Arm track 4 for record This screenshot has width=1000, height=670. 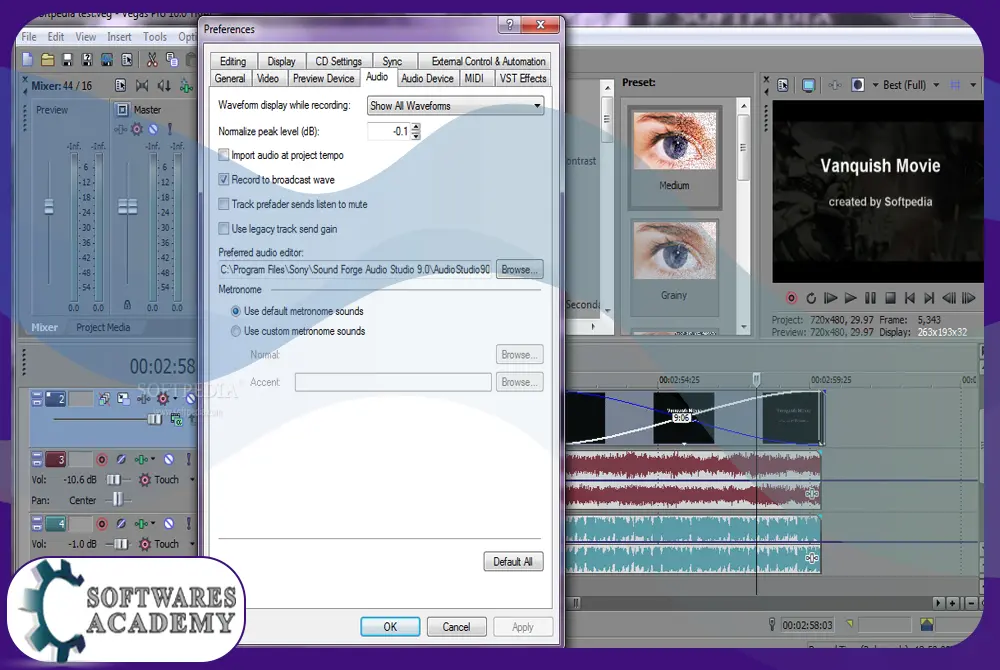(101, 523)
